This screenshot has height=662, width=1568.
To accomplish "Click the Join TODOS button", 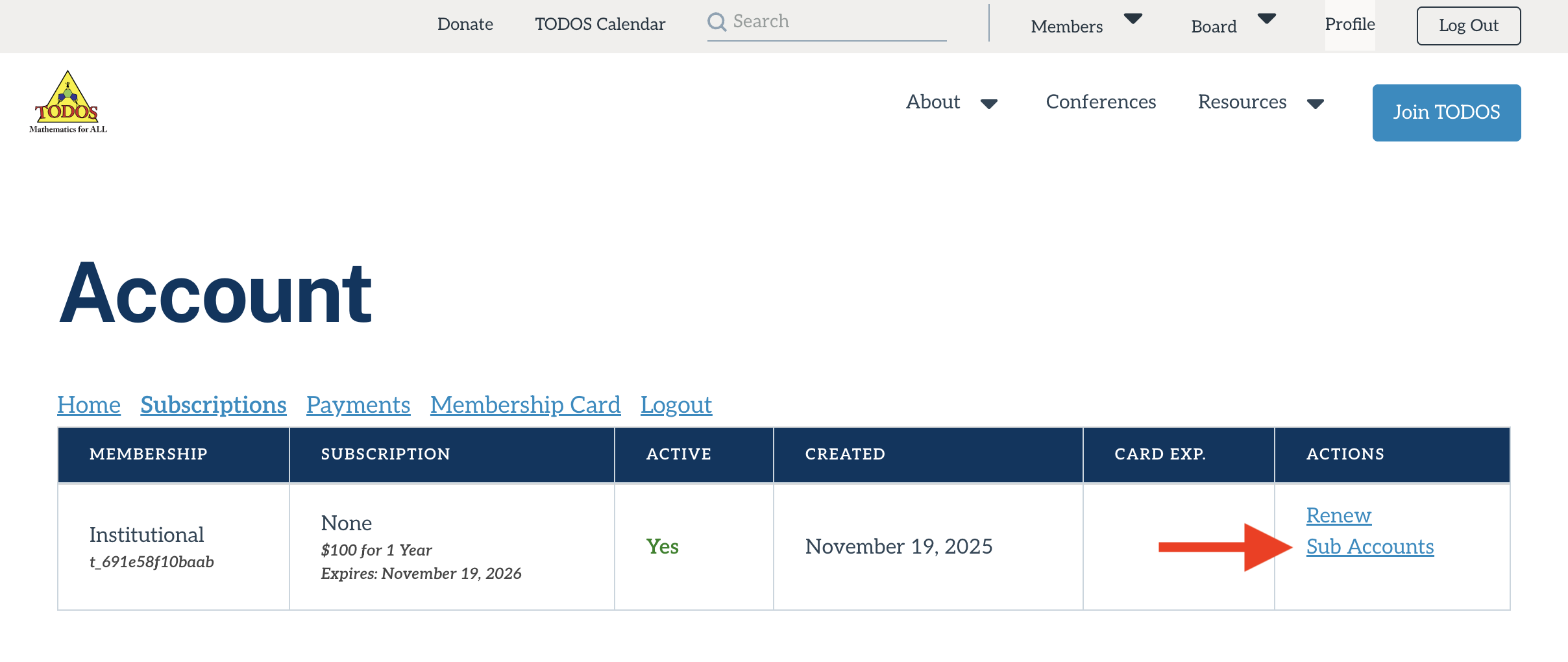I will click(x=1447, y=112).
